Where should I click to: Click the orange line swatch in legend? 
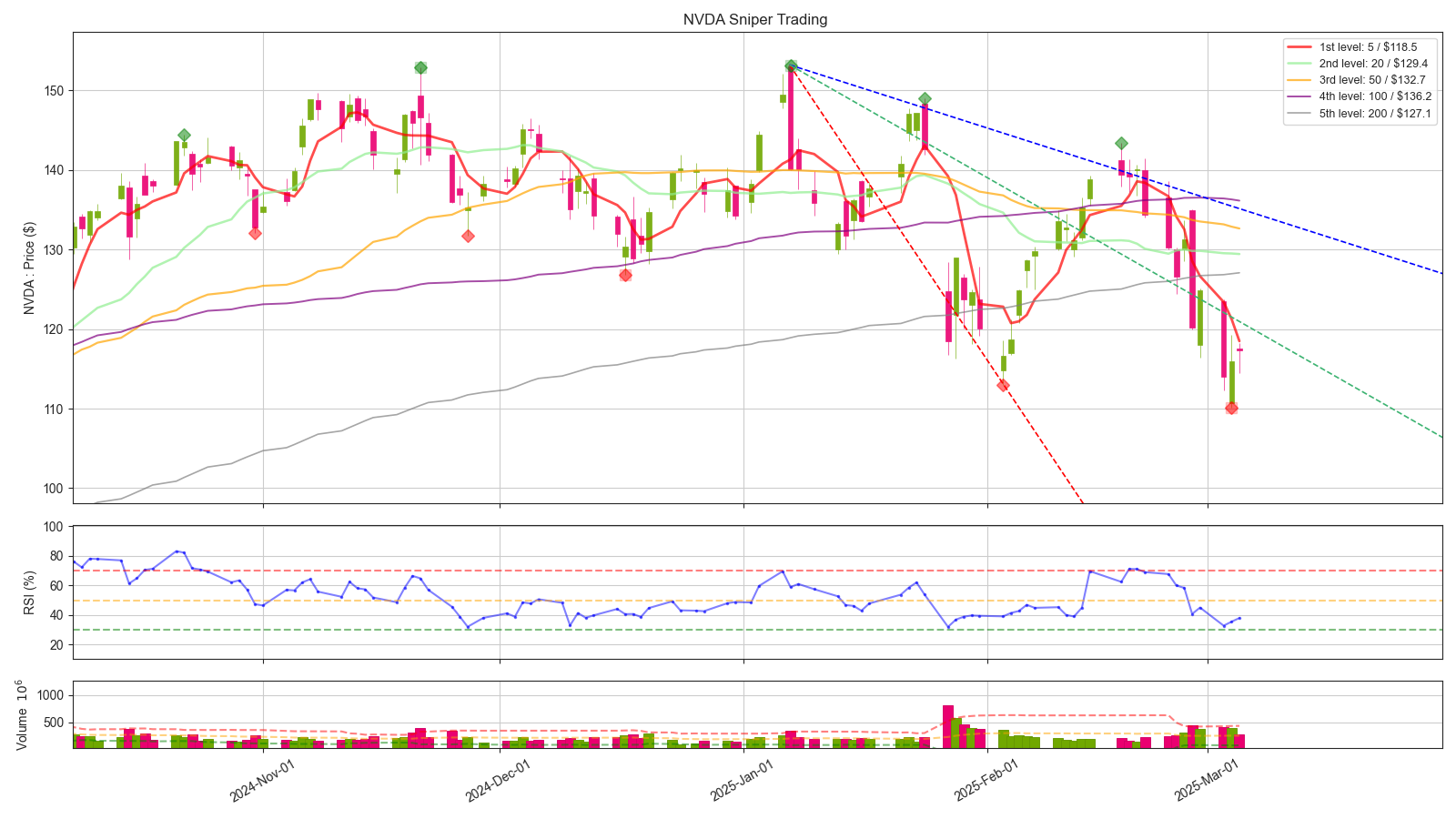point(1299,80)
